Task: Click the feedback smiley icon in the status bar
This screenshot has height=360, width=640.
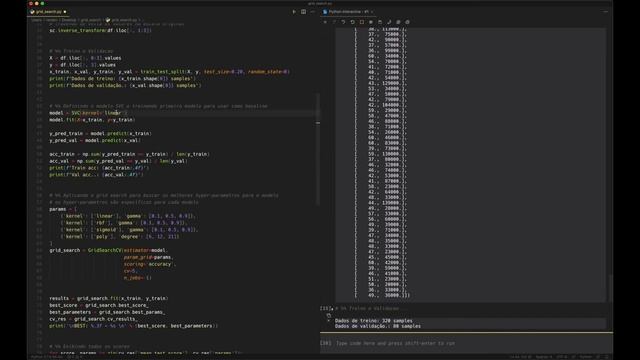Action: tap(598, 357)
